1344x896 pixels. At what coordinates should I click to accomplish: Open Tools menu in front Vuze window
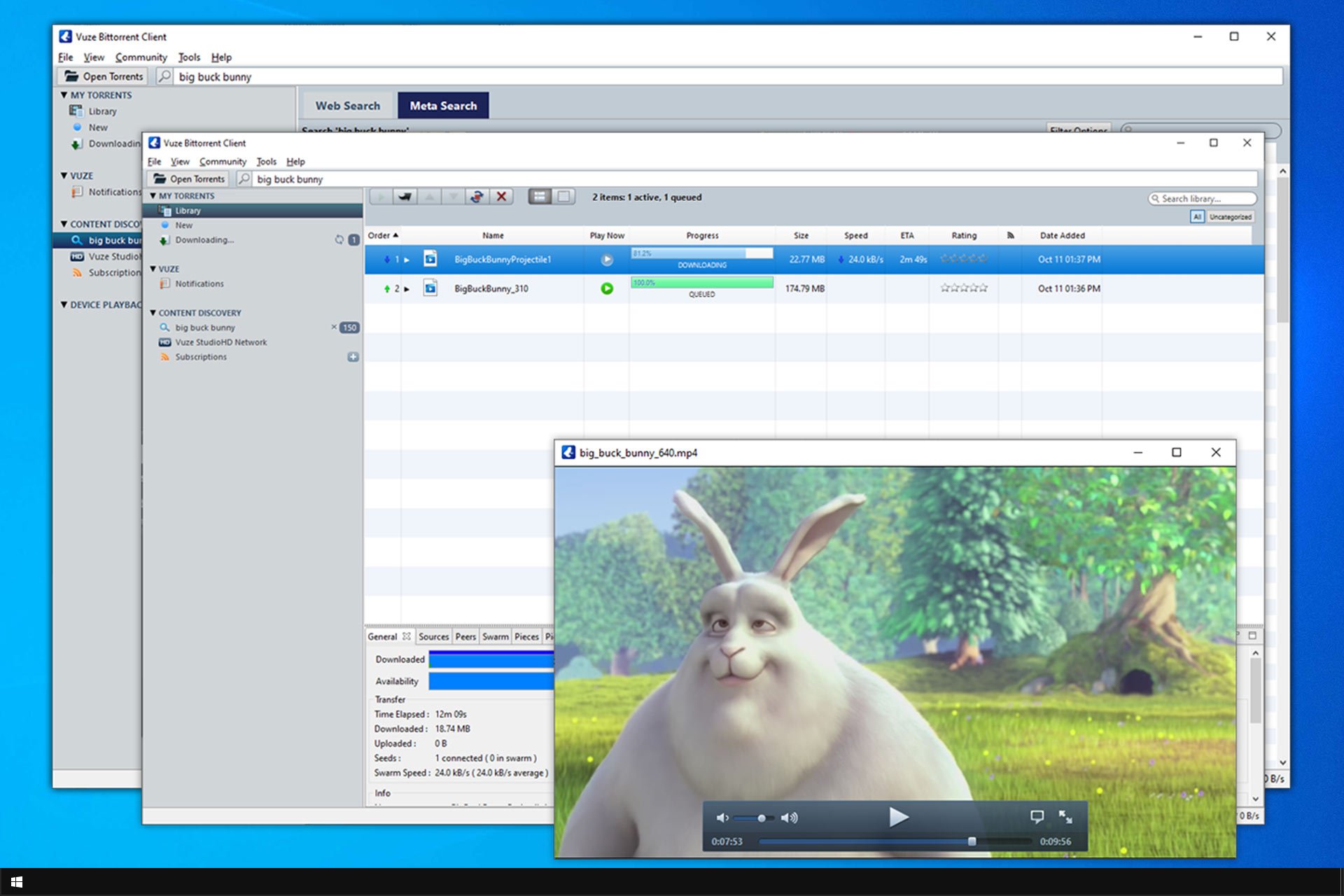tap(266, 161)
